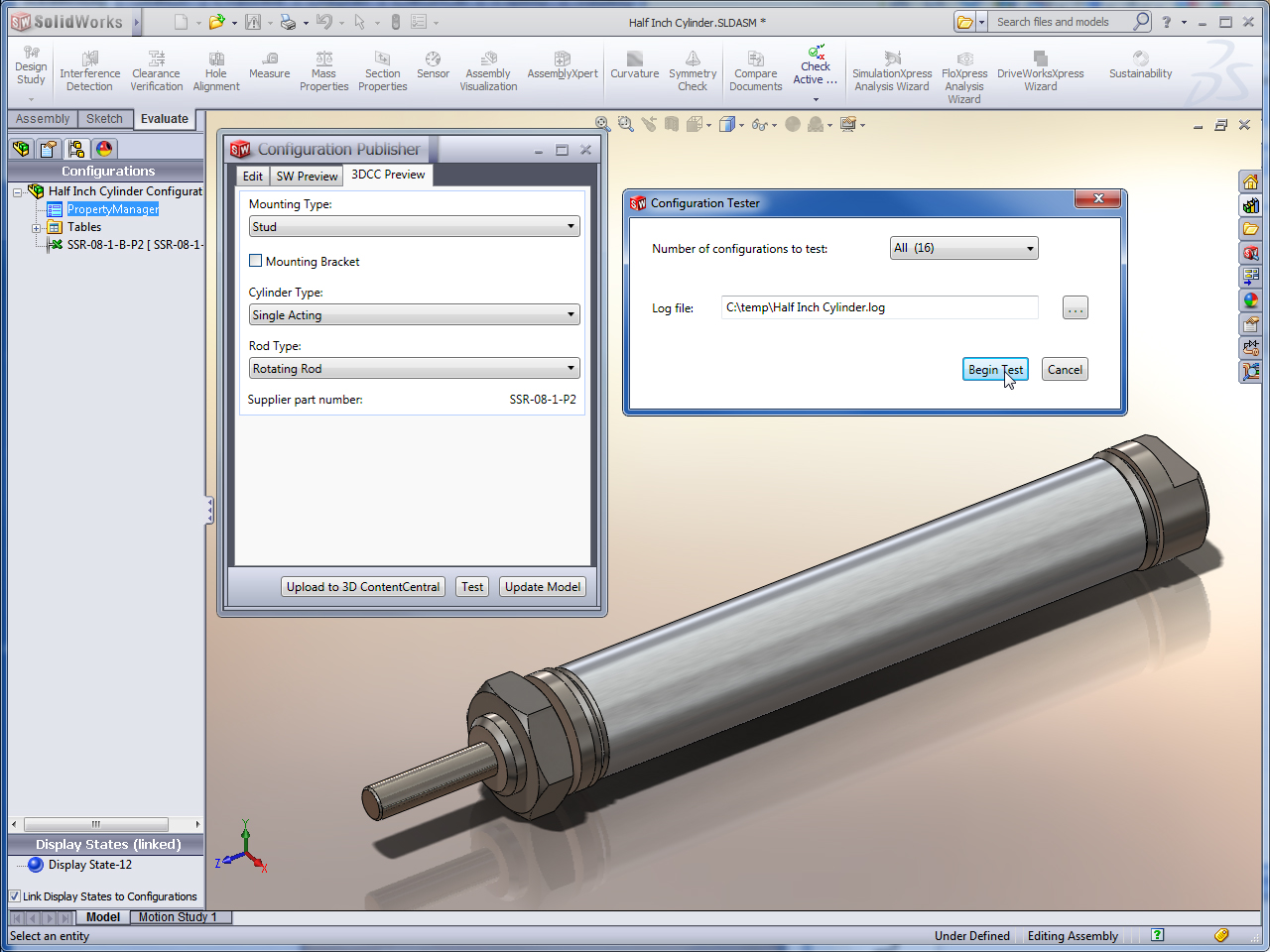
Task: Click the log file path field
Action: 879,307
